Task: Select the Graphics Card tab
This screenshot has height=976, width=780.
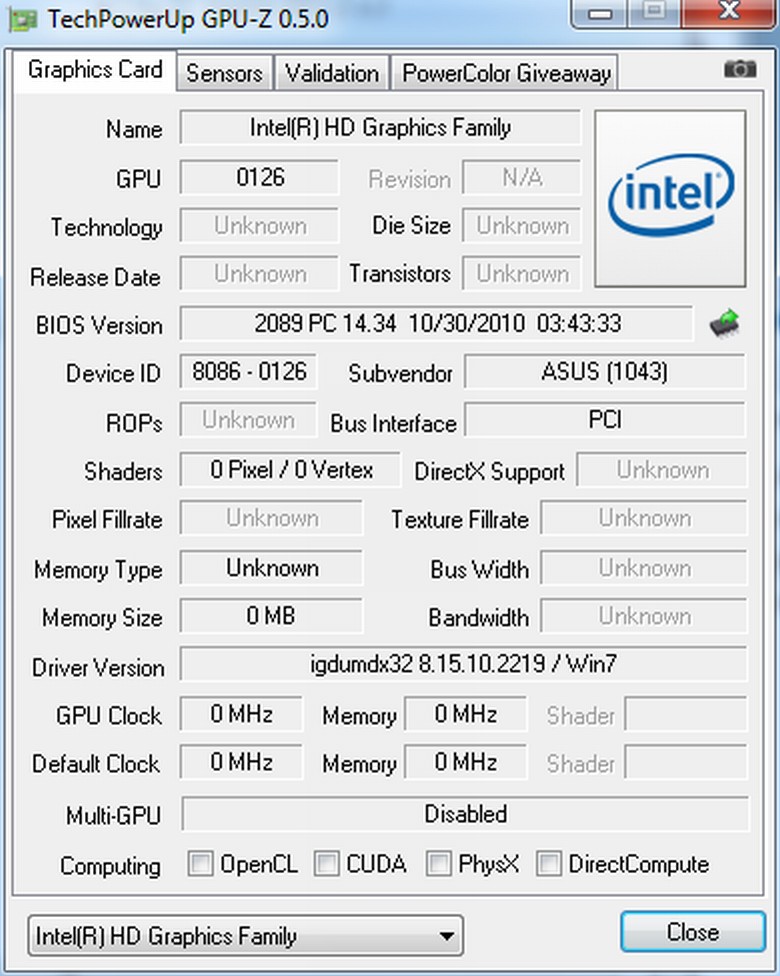Action: pyautogui.click(x=95, y=70)
